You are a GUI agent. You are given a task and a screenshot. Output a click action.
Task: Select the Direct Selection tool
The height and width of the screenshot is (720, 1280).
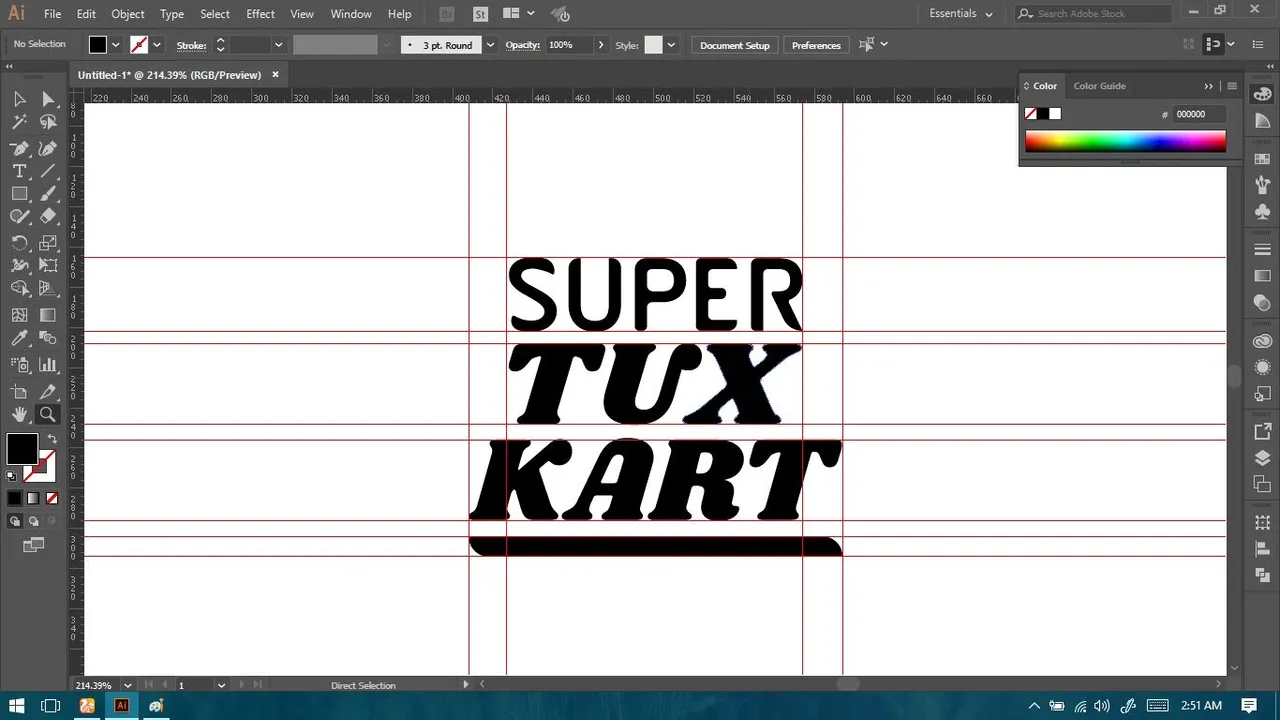48,98
